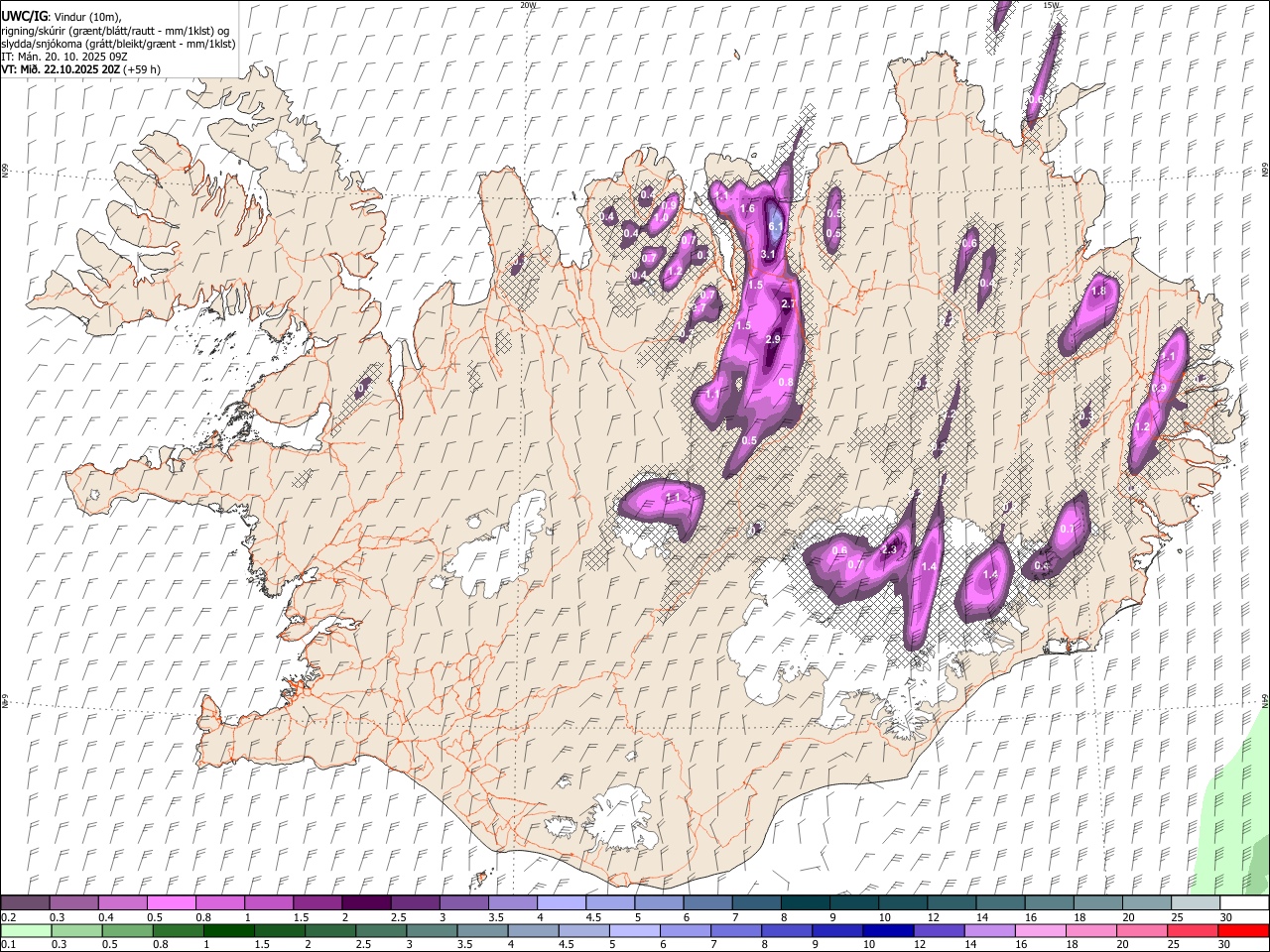The image size is (1270, 952).
Task: Click the bright pink swatch between 0.5 and 0.8
Action: click(x=171, y=903)
